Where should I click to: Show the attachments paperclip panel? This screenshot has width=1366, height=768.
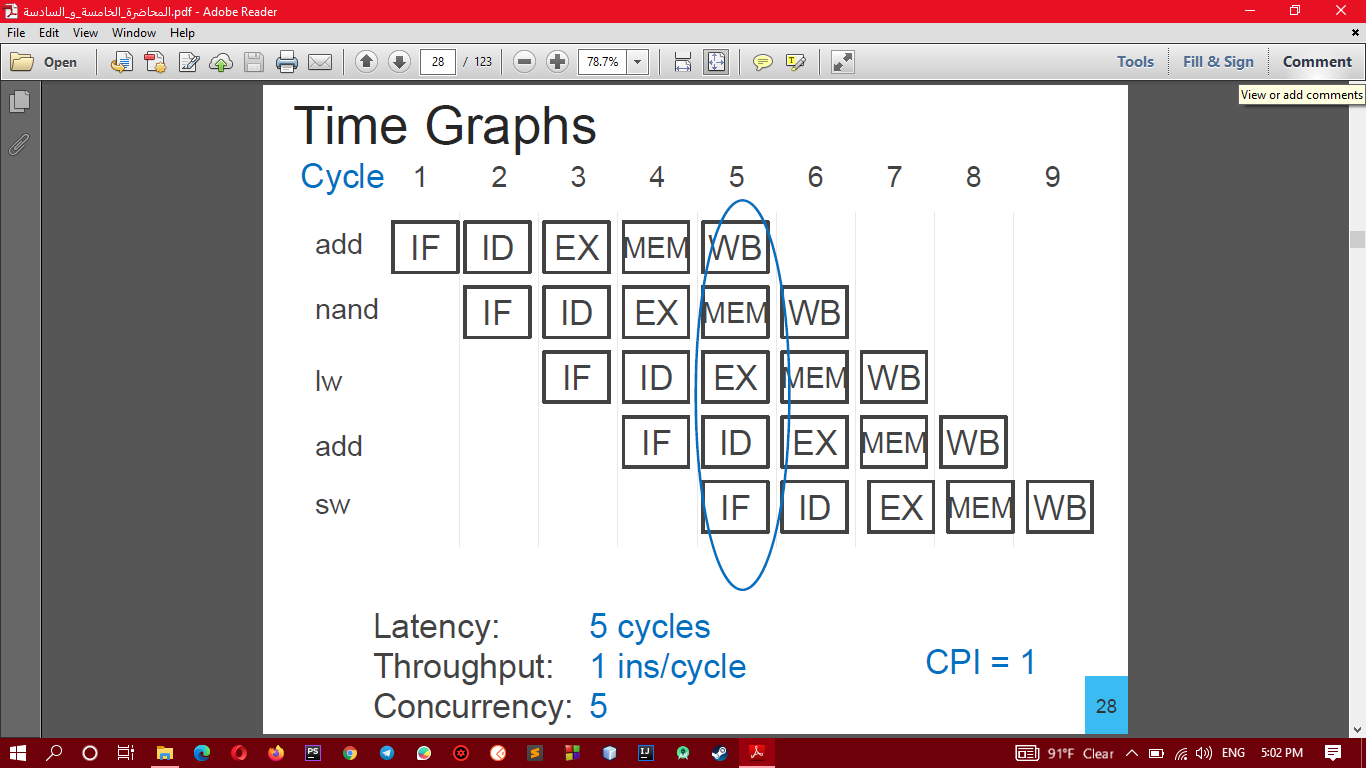pos(19,145)
